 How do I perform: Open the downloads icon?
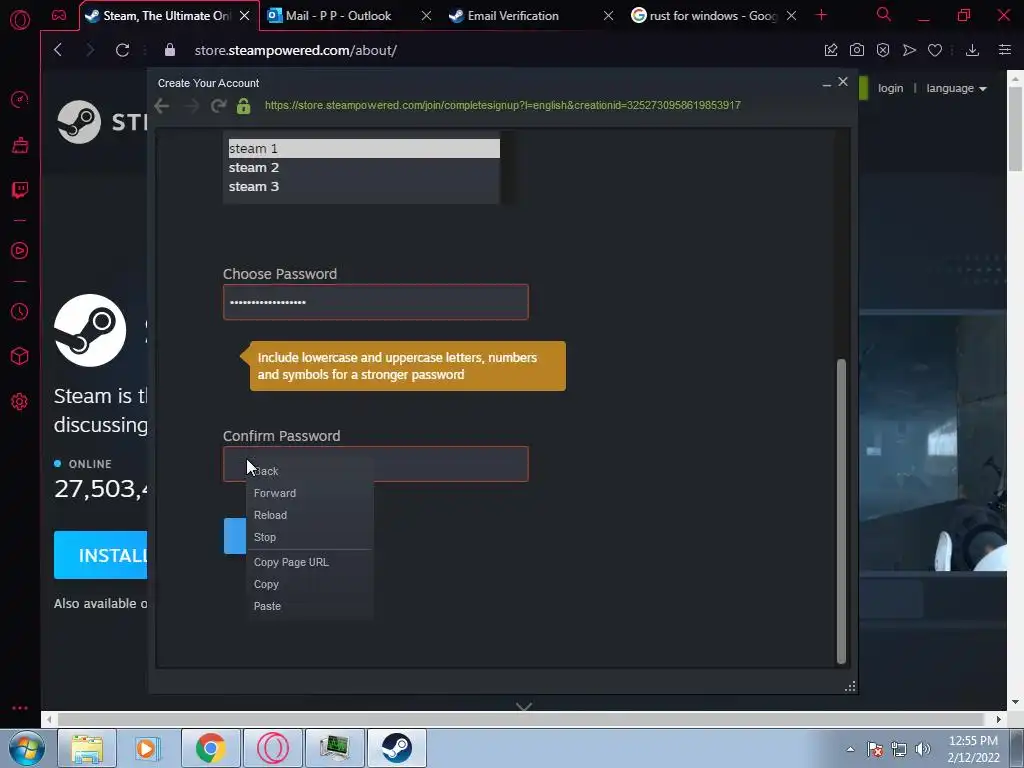click(972, 50)
